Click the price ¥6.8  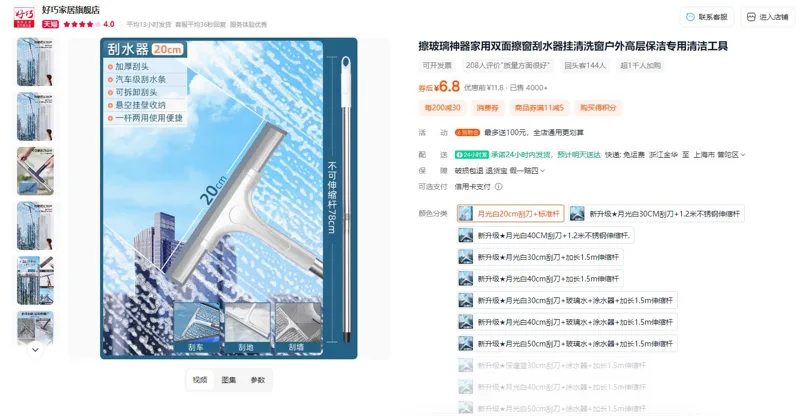coord(447,86)
